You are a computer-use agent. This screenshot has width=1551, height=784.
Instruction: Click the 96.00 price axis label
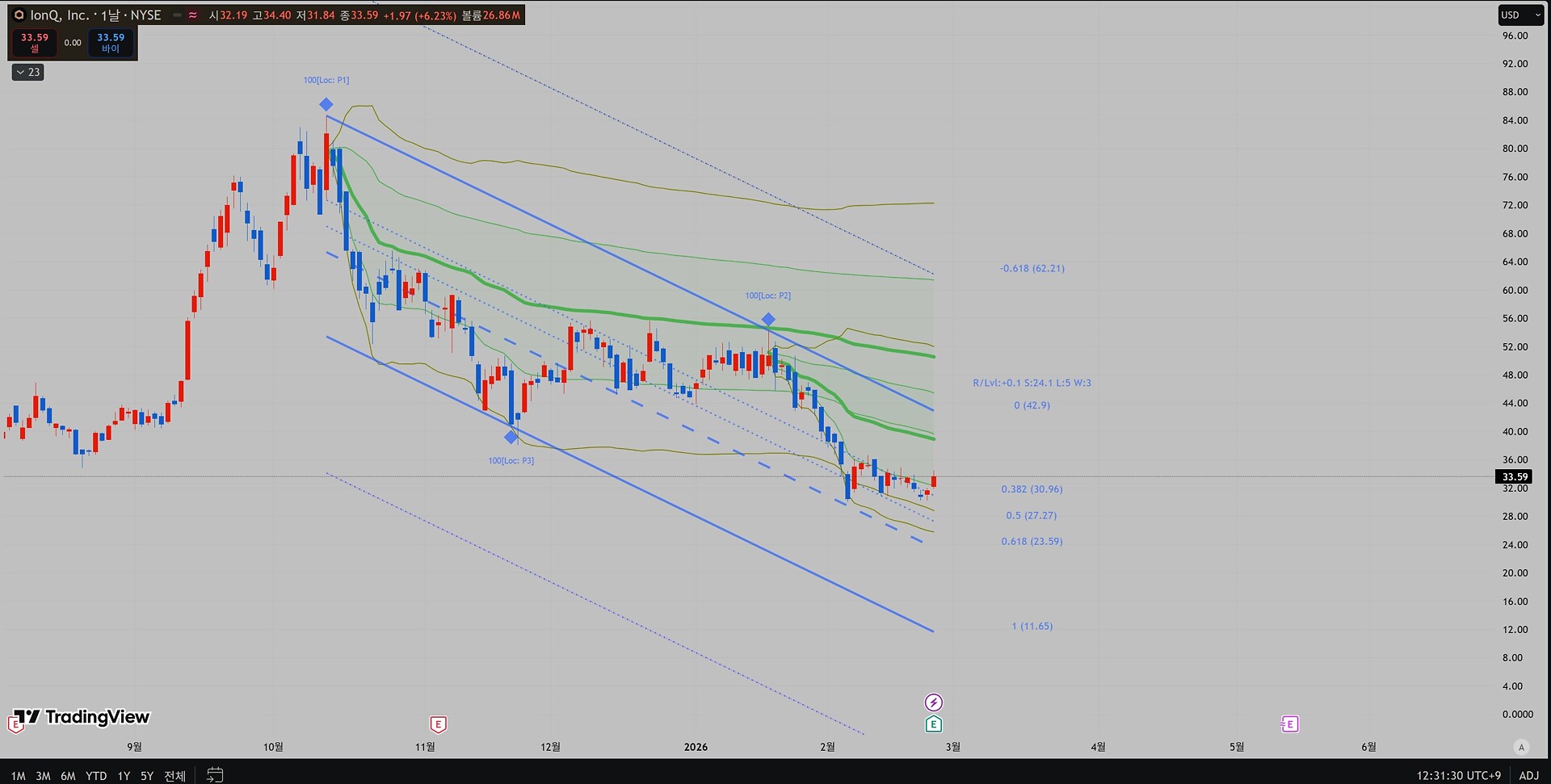pyautogui.click(x=1515, y=36)
